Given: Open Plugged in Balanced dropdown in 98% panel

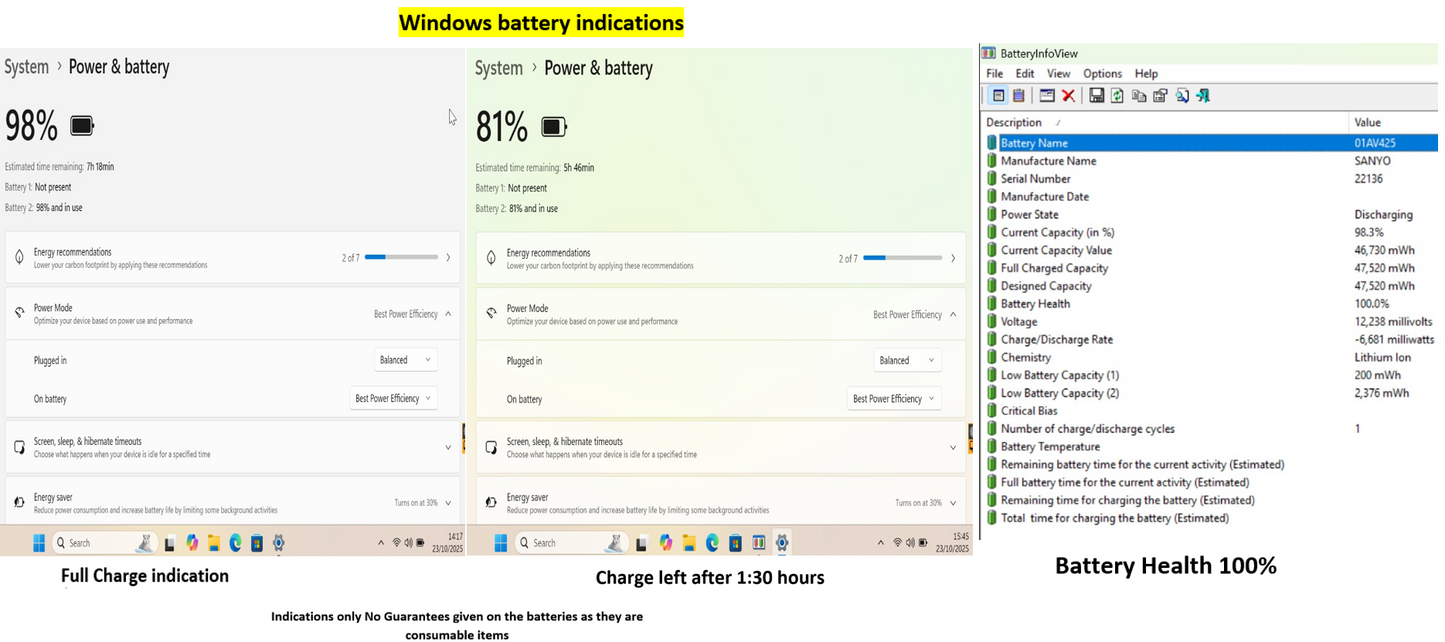Looking at the screenshot, I should pos(406,360).
